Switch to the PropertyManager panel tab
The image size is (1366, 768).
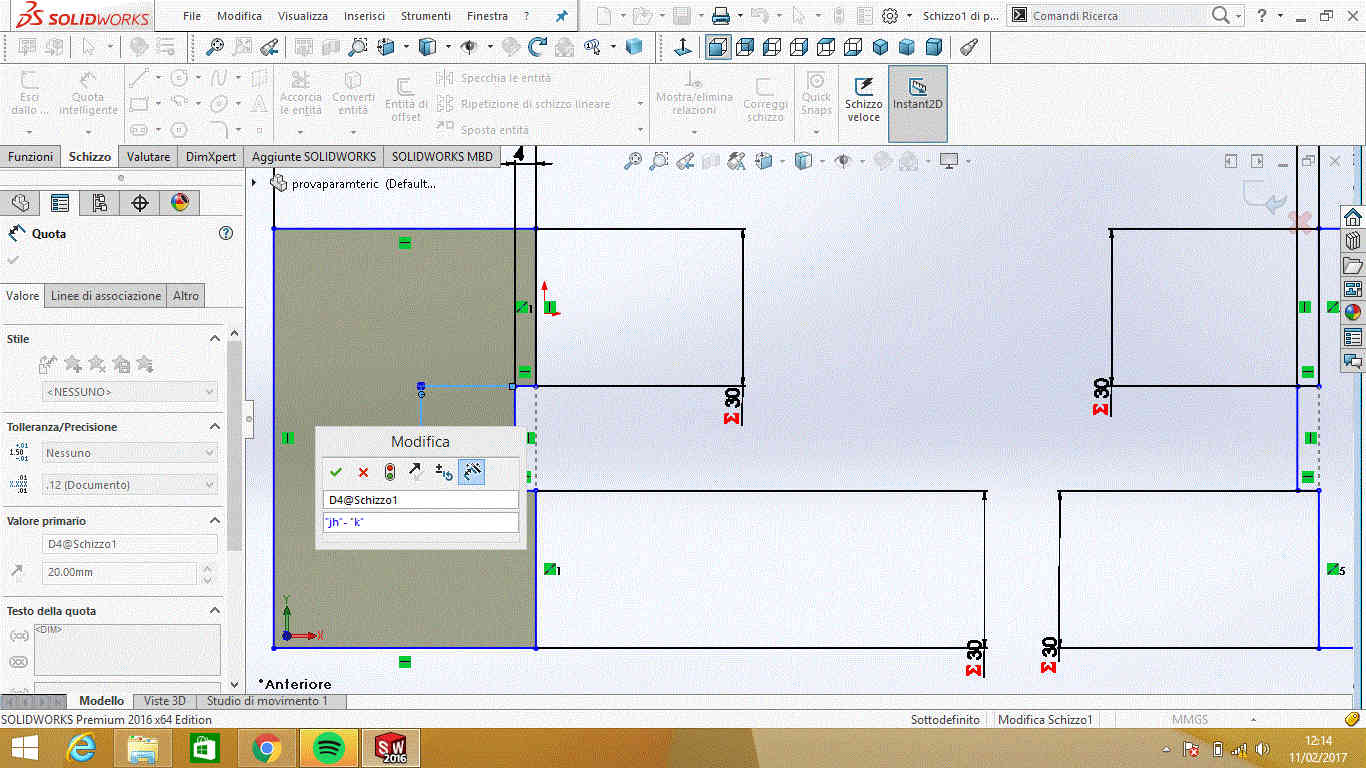click(x=60, y=203)
